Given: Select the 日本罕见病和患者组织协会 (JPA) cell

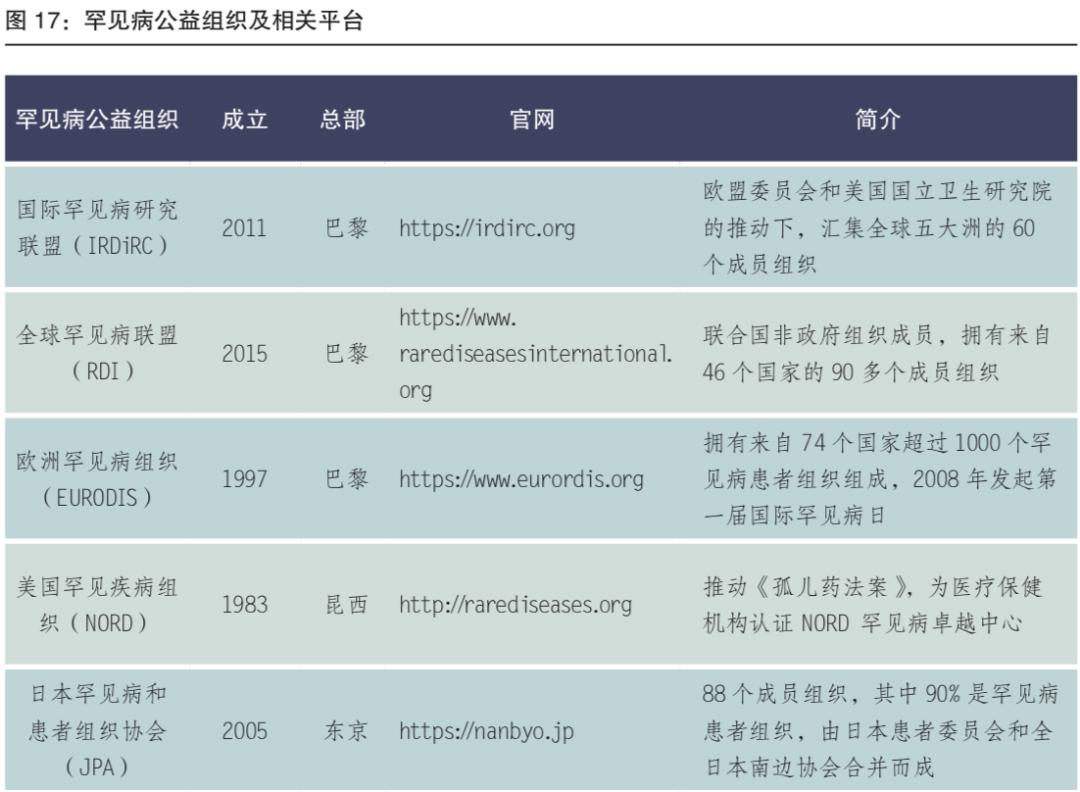Looking at the screenshot, I should pyautogui.click(x=97, y=731).
